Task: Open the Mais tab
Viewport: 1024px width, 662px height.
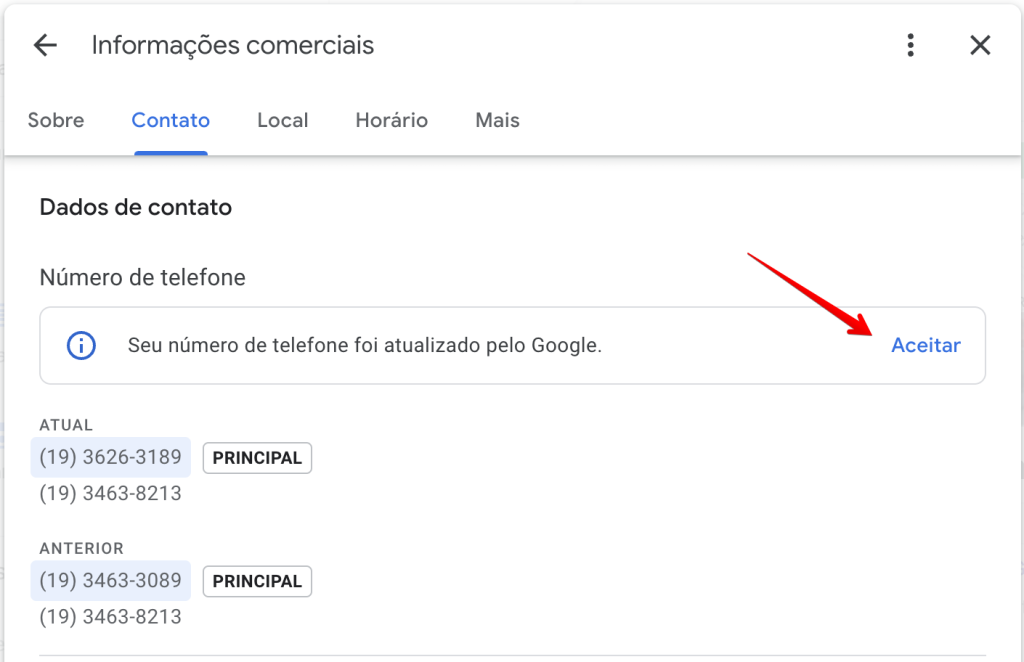Action: pyautogui.click(x=498, y=120)
